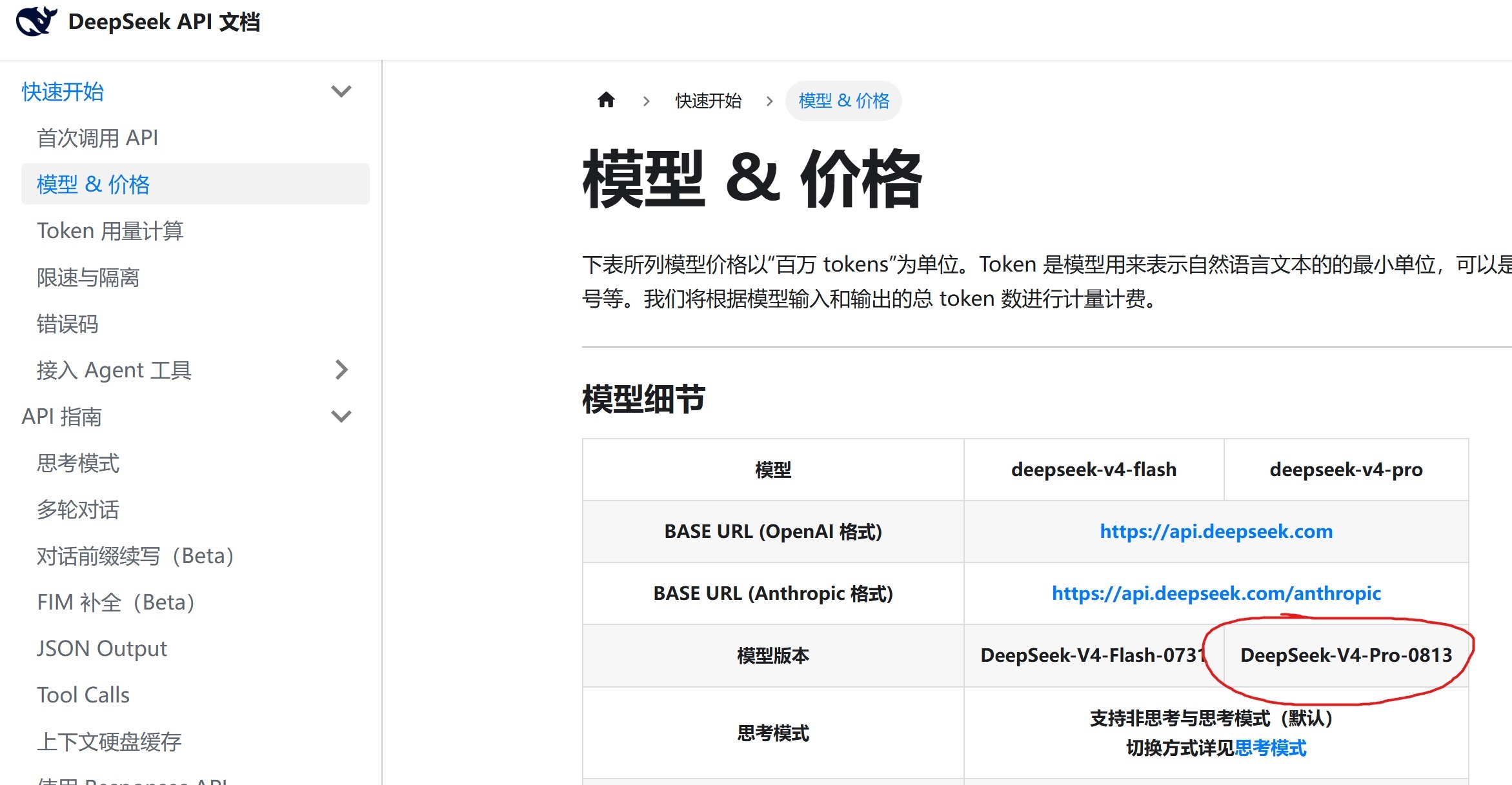Click 快速开始 in the breadcrumb

pos(709,101)
